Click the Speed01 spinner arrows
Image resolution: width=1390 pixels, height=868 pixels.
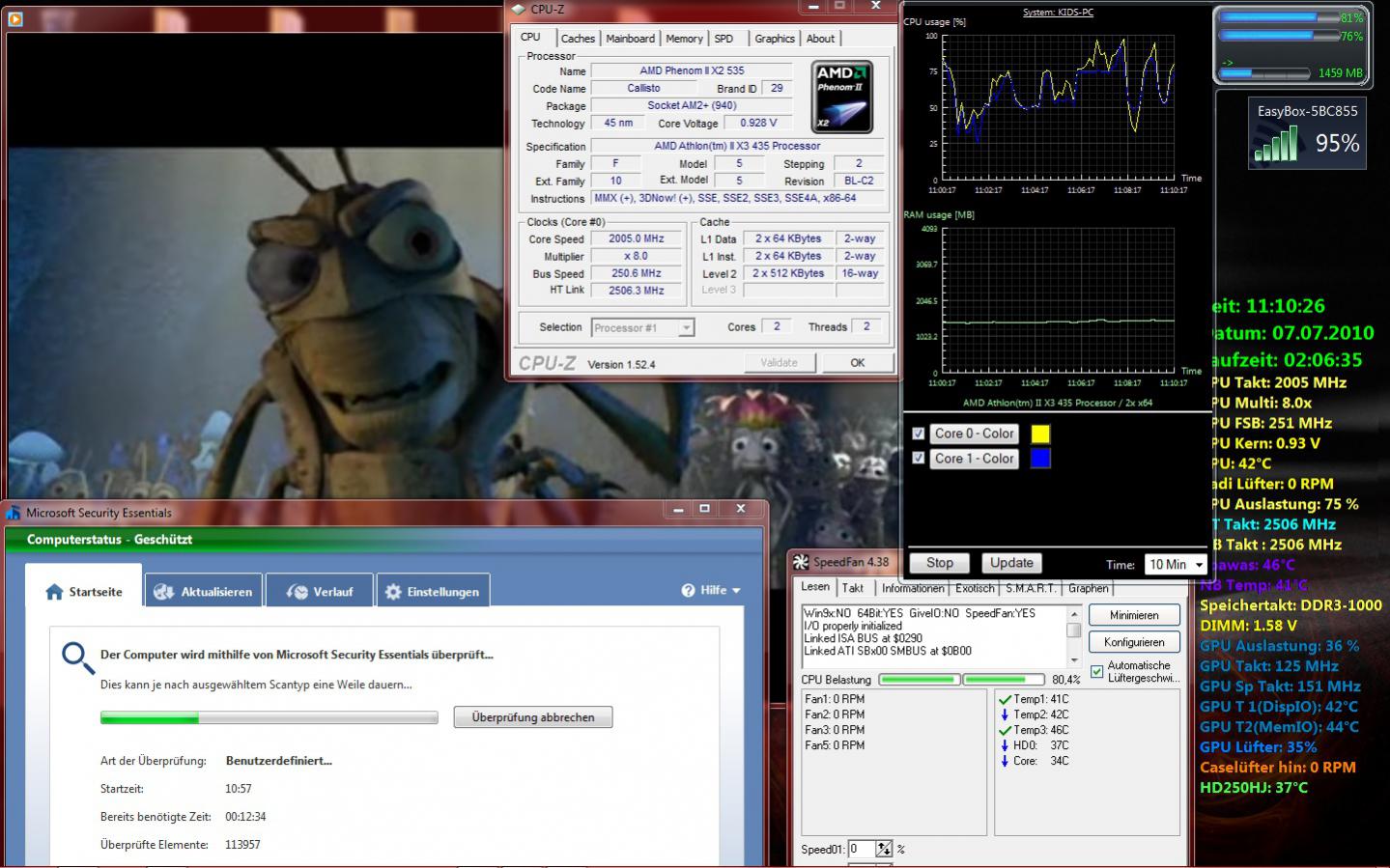pos(884,850)
